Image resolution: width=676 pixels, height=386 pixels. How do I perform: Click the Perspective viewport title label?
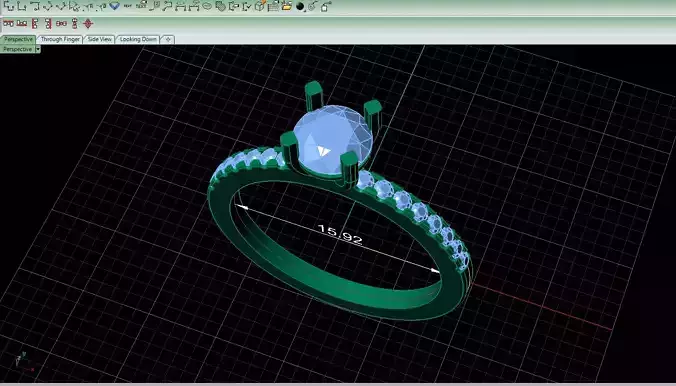[x=18, y=49]
